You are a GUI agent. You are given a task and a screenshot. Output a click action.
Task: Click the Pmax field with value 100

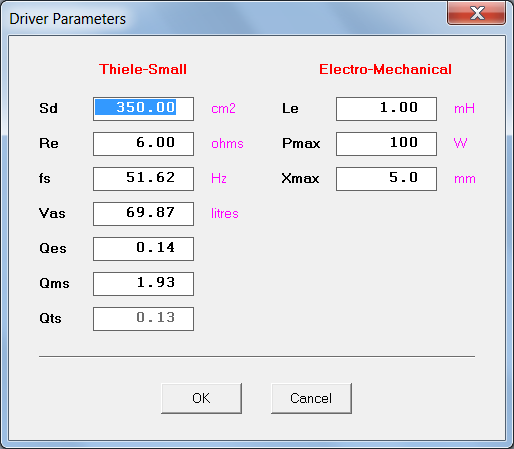386,144
